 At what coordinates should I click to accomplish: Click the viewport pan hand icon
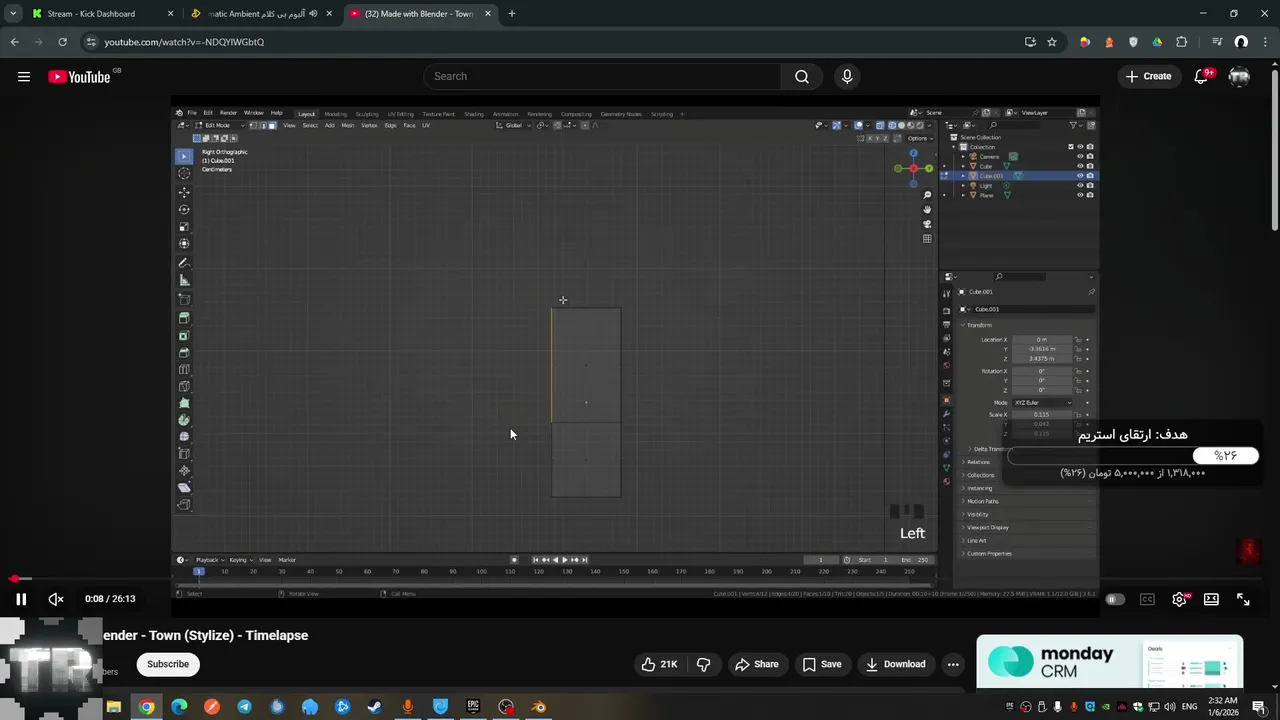click(x=927, y=209)
